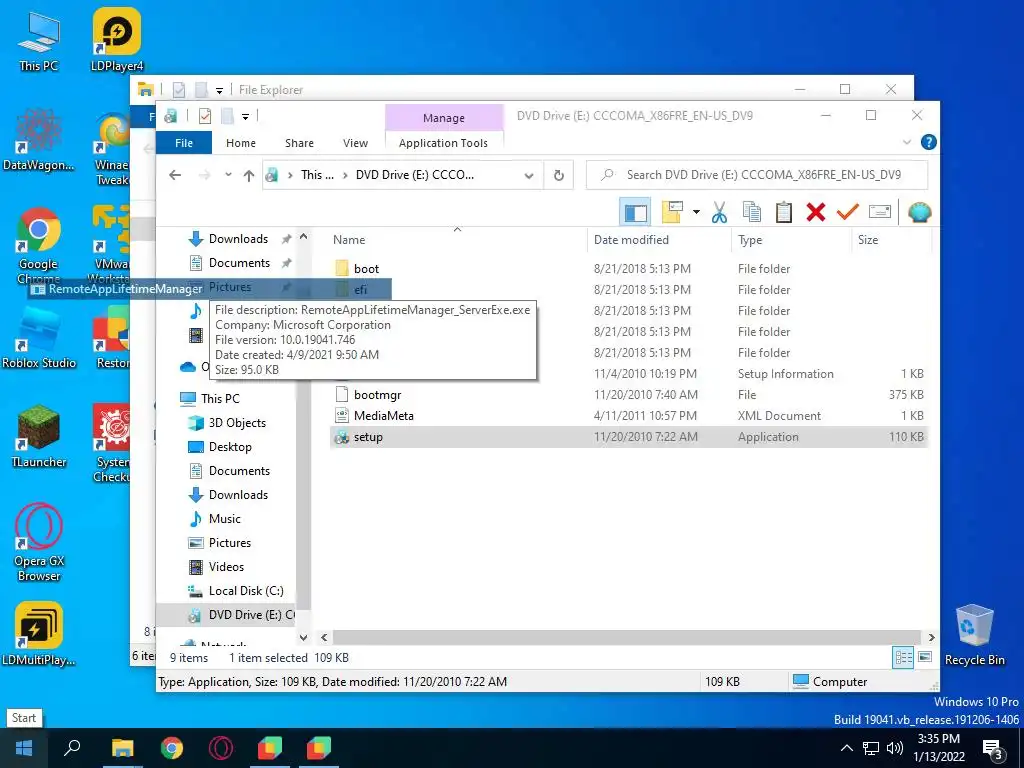Open the address bar history dropdown
This screenshot has height=768, width=1024.
(x=529, y=175)
